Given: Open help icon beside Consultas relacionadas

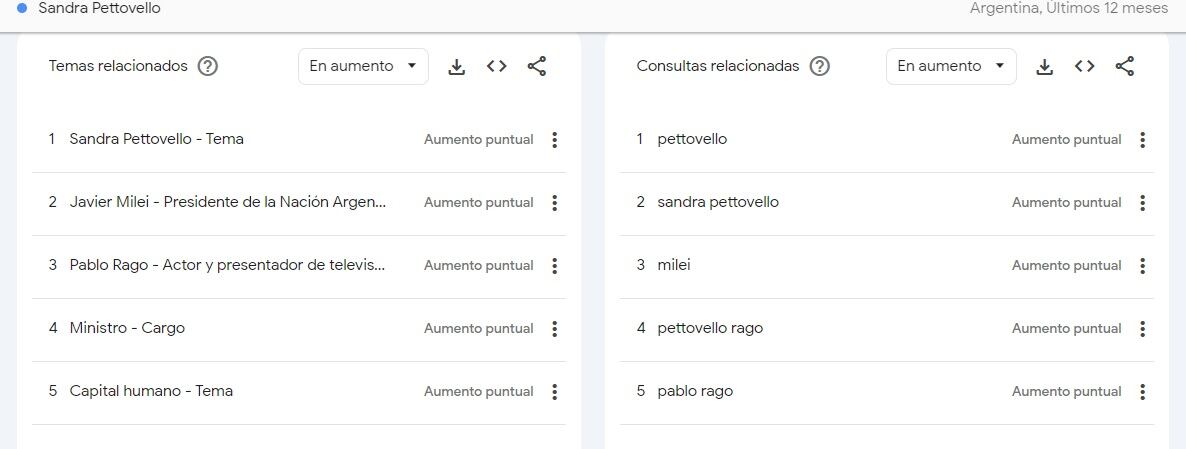Looking at the screenshot, I should tap(819, 67).
